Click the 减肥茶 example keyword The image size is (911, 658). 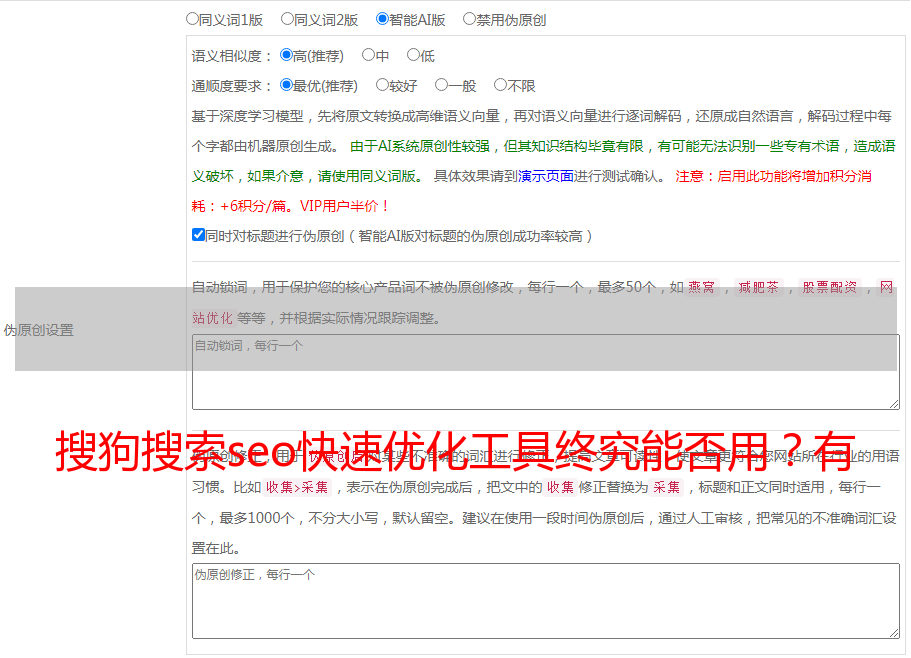pyautogui.click(x=758, y=287)
